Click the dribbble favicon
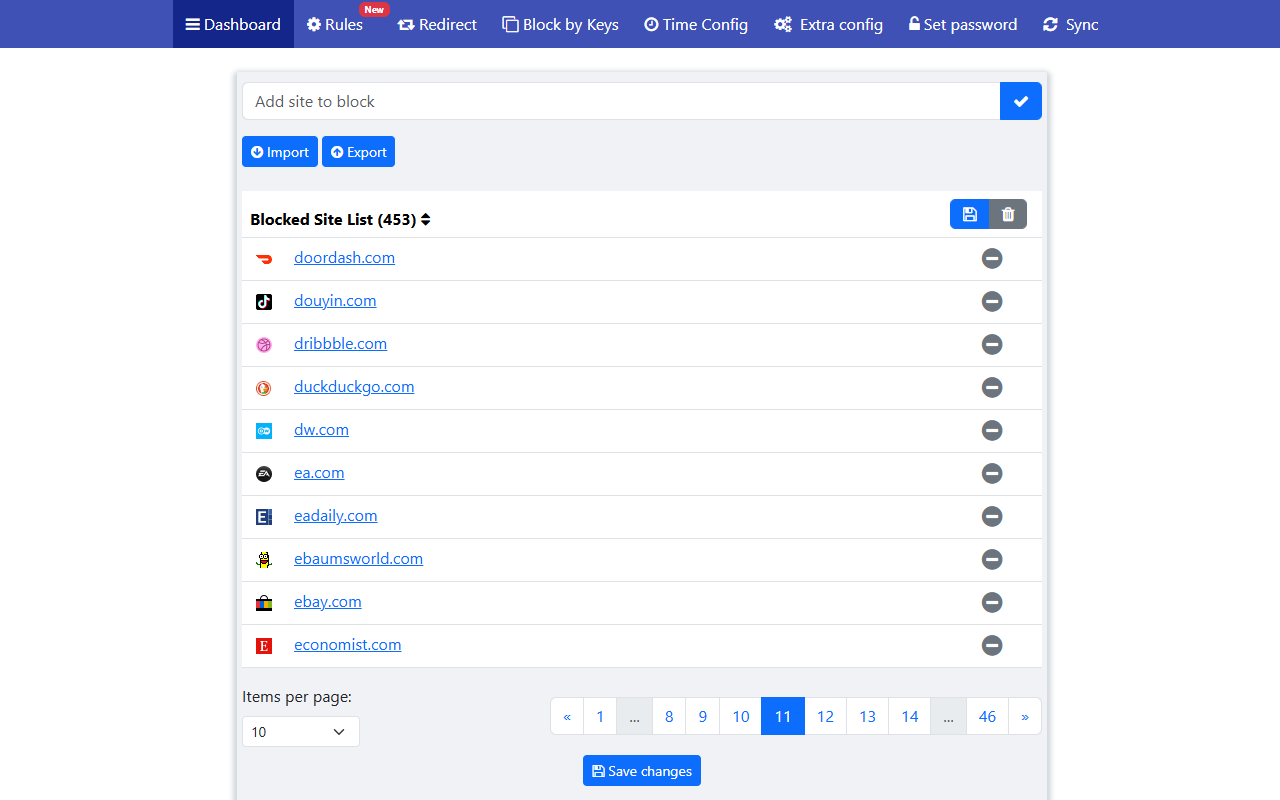This screenshot has width=1280, height=800. click(x=264, y=345)
